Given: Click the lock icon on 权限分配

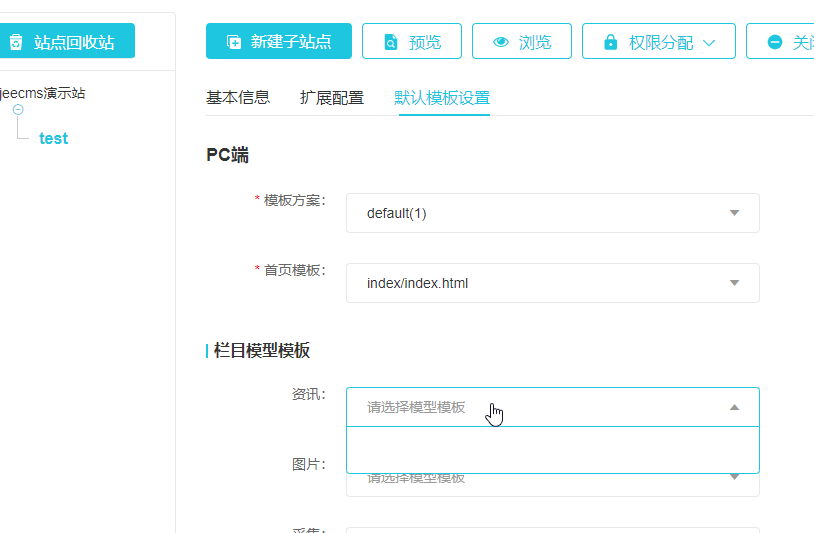Looking at the screenshot, I should [610, 42].
